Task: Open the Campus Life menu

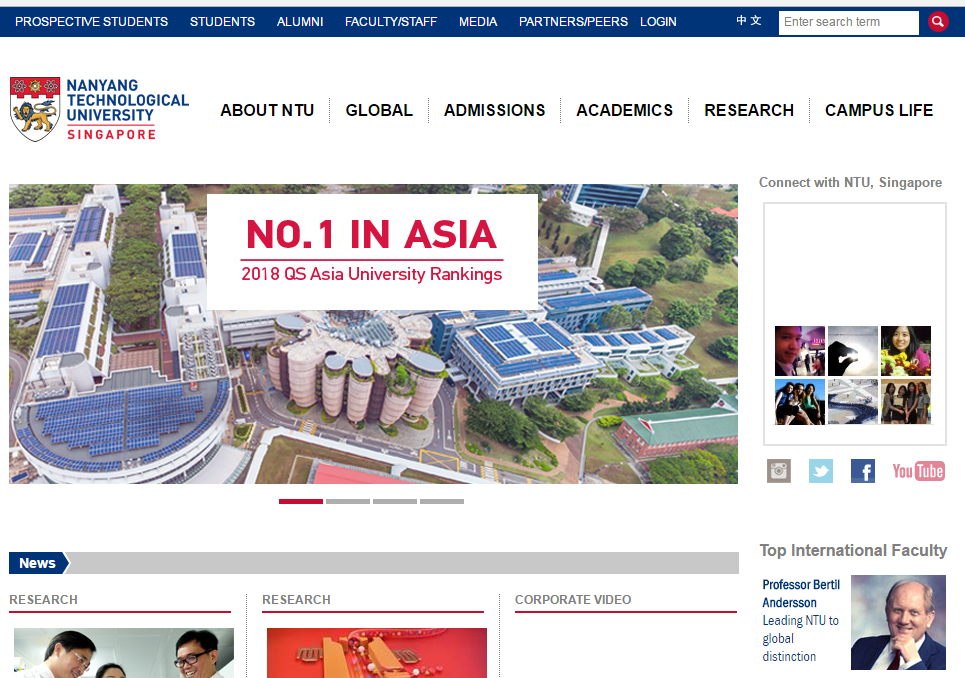Action: tap(879, 110)
